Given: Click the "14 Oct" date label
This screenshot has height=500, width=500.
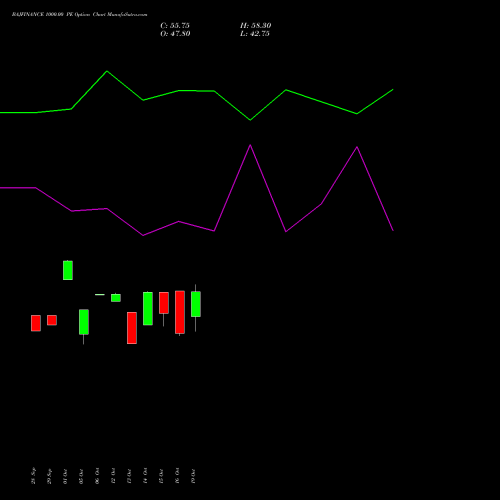Looking at the screenshot, I should point(145,477).
